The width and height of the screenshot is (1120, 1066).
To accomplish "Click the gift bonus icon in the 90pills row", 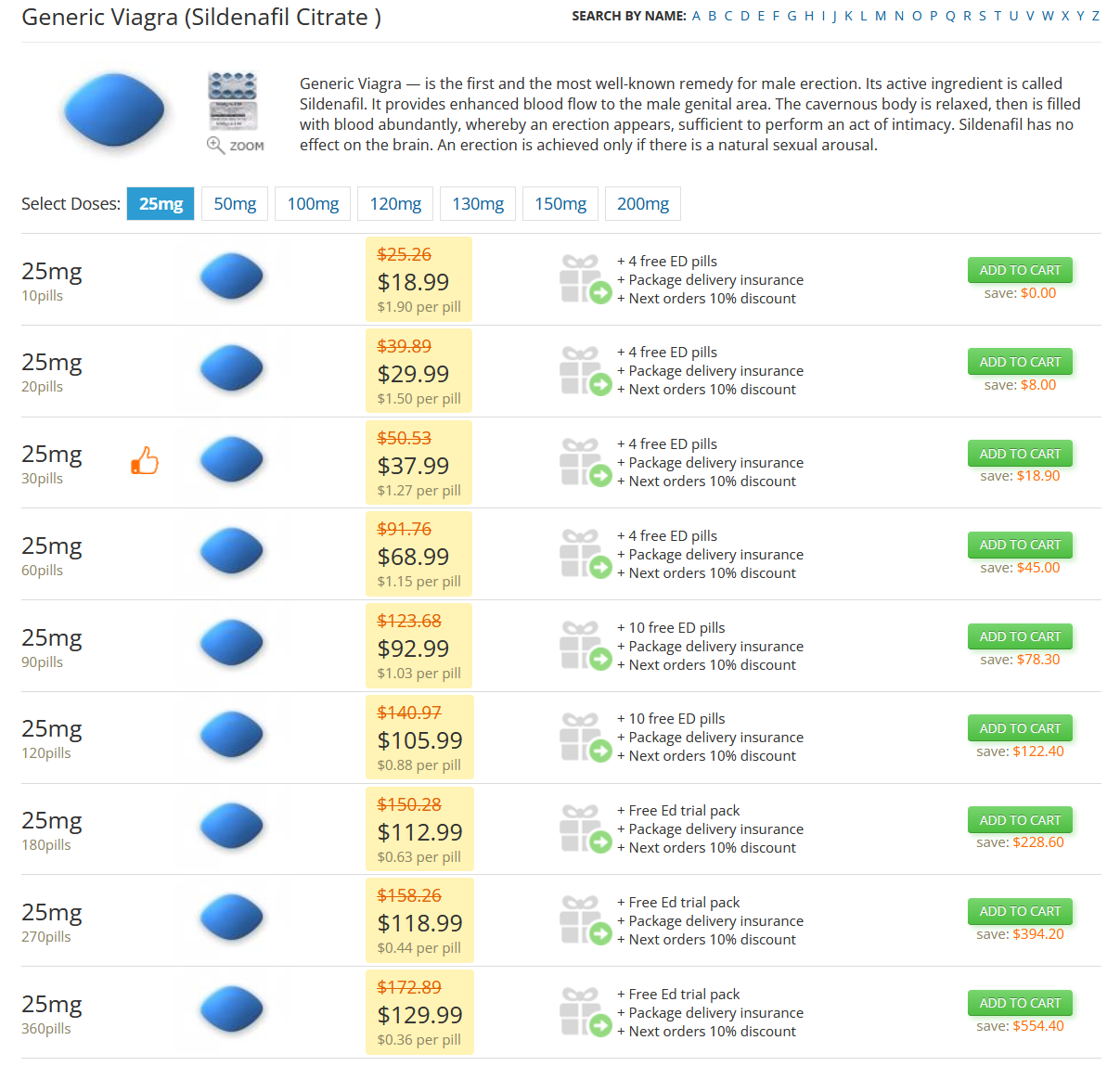I will pos(586,646).
